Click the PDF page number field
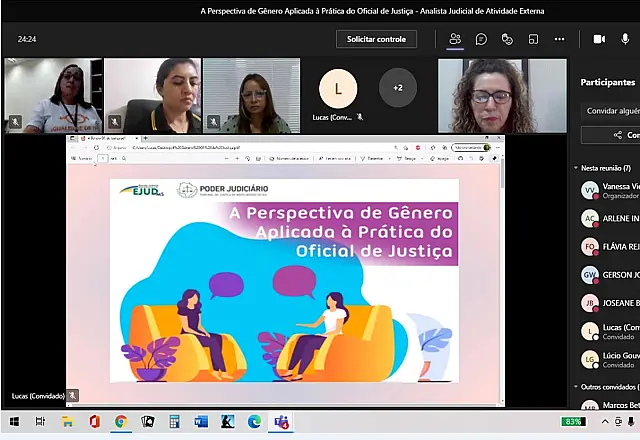Screen dimensions: 640x440 pos(103,158)
